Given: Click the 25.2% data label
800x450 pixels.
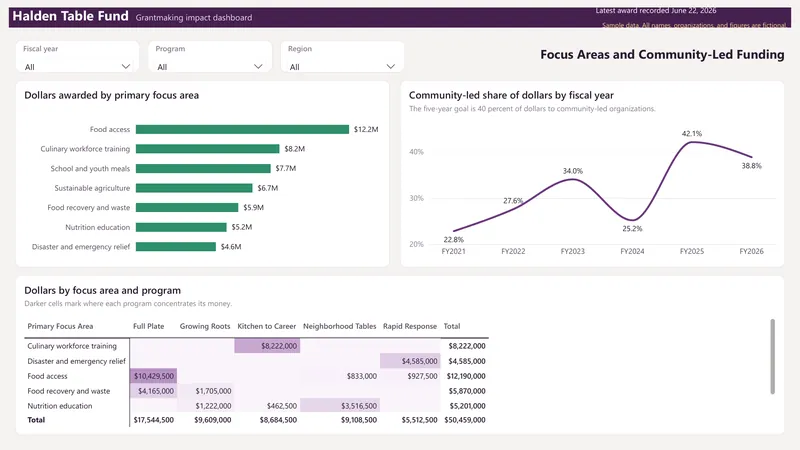Looking at the screenshot, I should tap(632, 229).
